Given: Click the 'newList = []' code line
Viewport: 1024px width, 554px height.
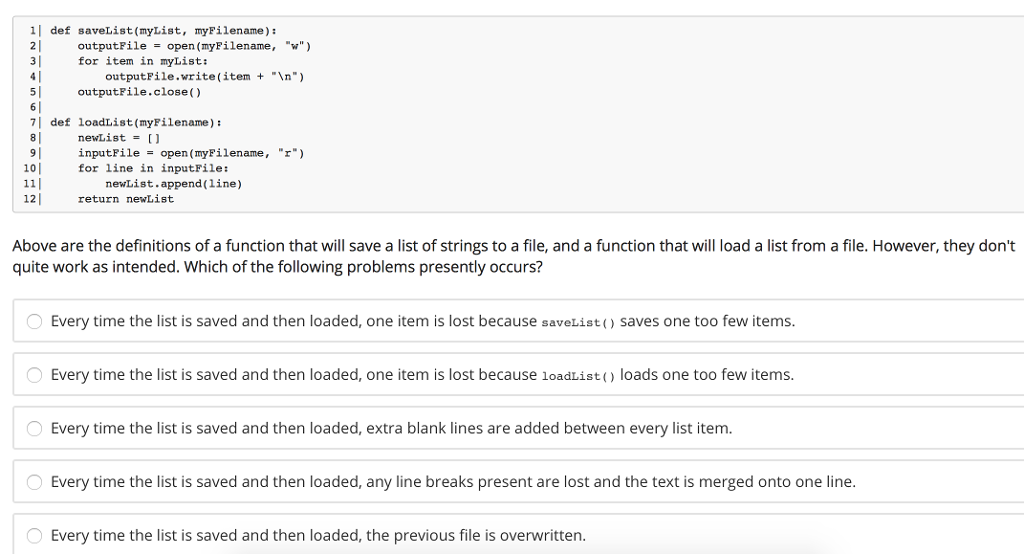Looking at the screenshot, I should pyautogui.click(x=119, y=137).
